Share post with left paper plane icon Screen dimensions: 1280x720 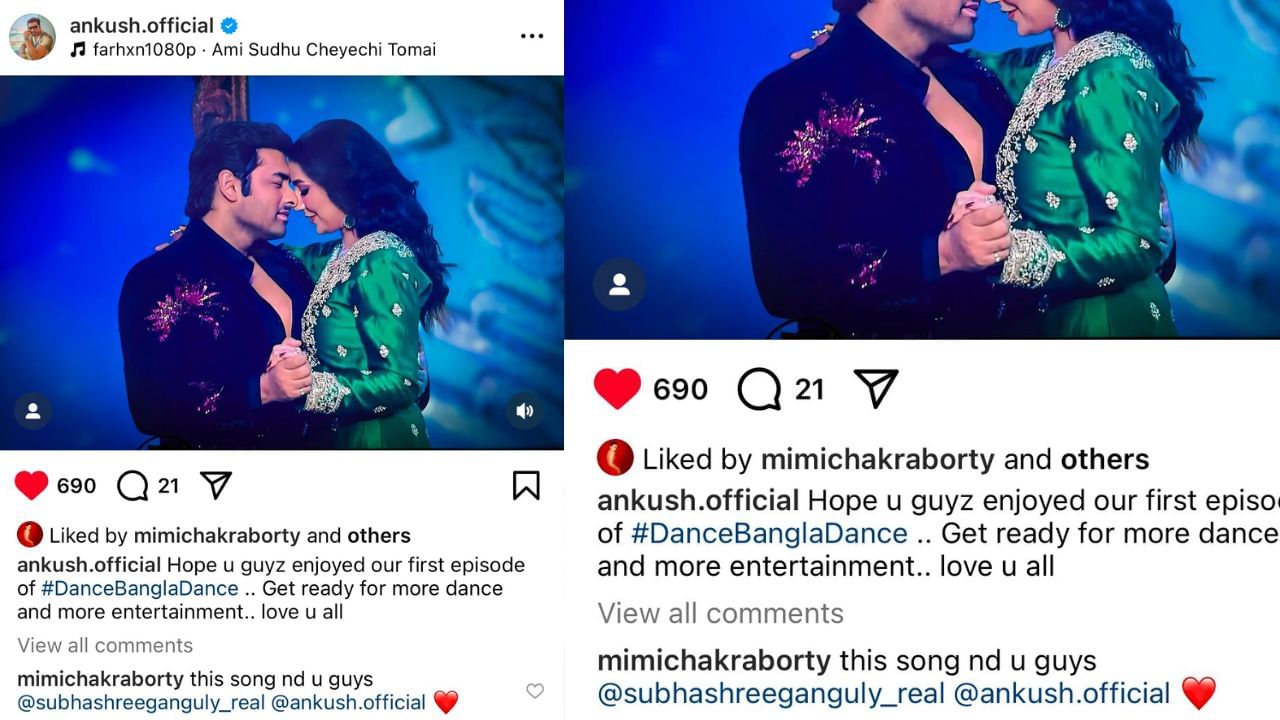[x=216, y=486]
